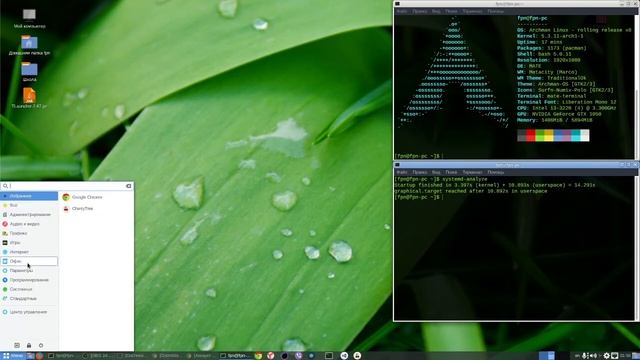Open Файл menu in systemd-analyze terminal
640x360 pixels.
pyautogui.click(x=402, y=172)
